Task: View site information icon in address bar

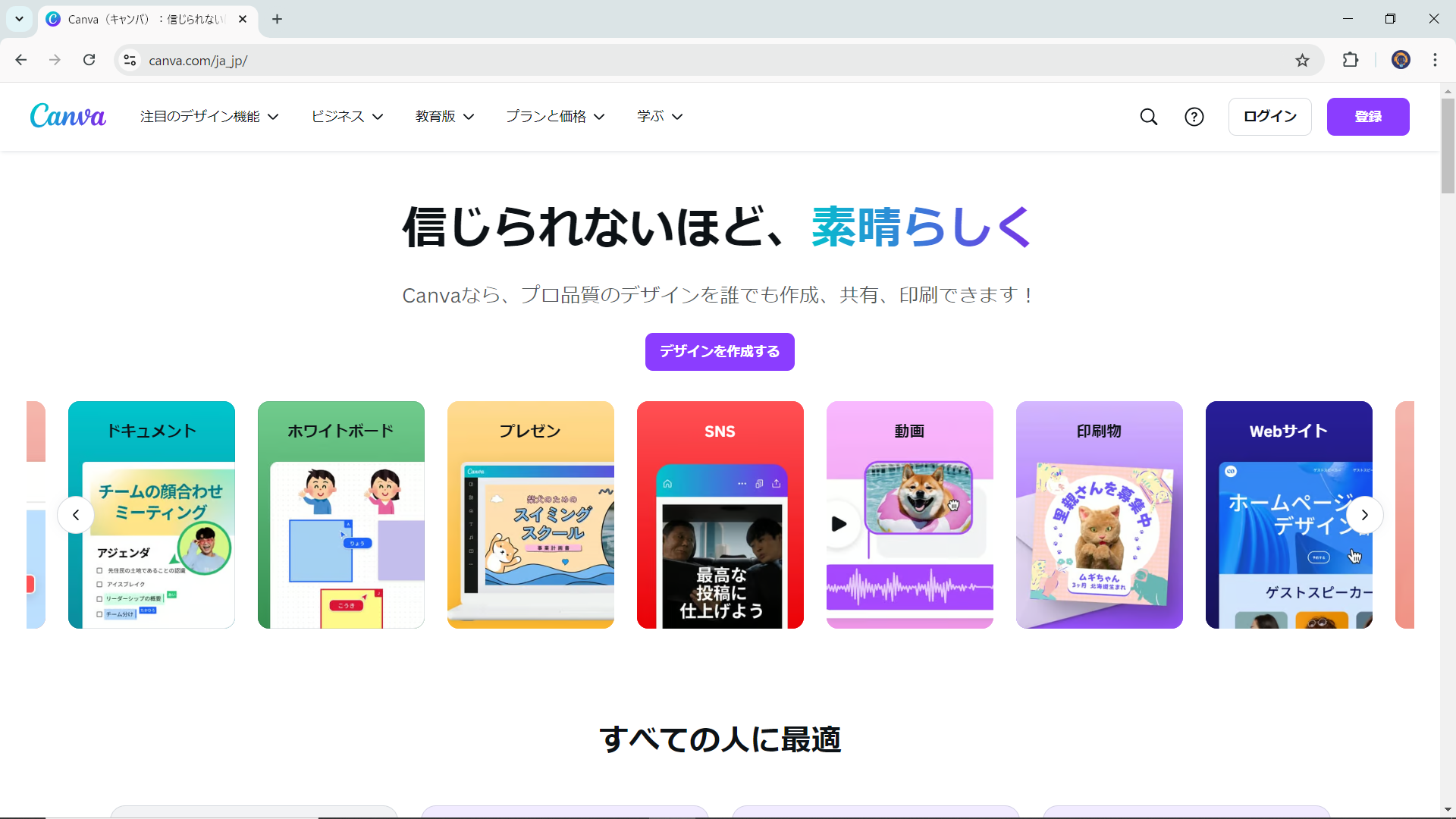Action: (x=130, y=60)
